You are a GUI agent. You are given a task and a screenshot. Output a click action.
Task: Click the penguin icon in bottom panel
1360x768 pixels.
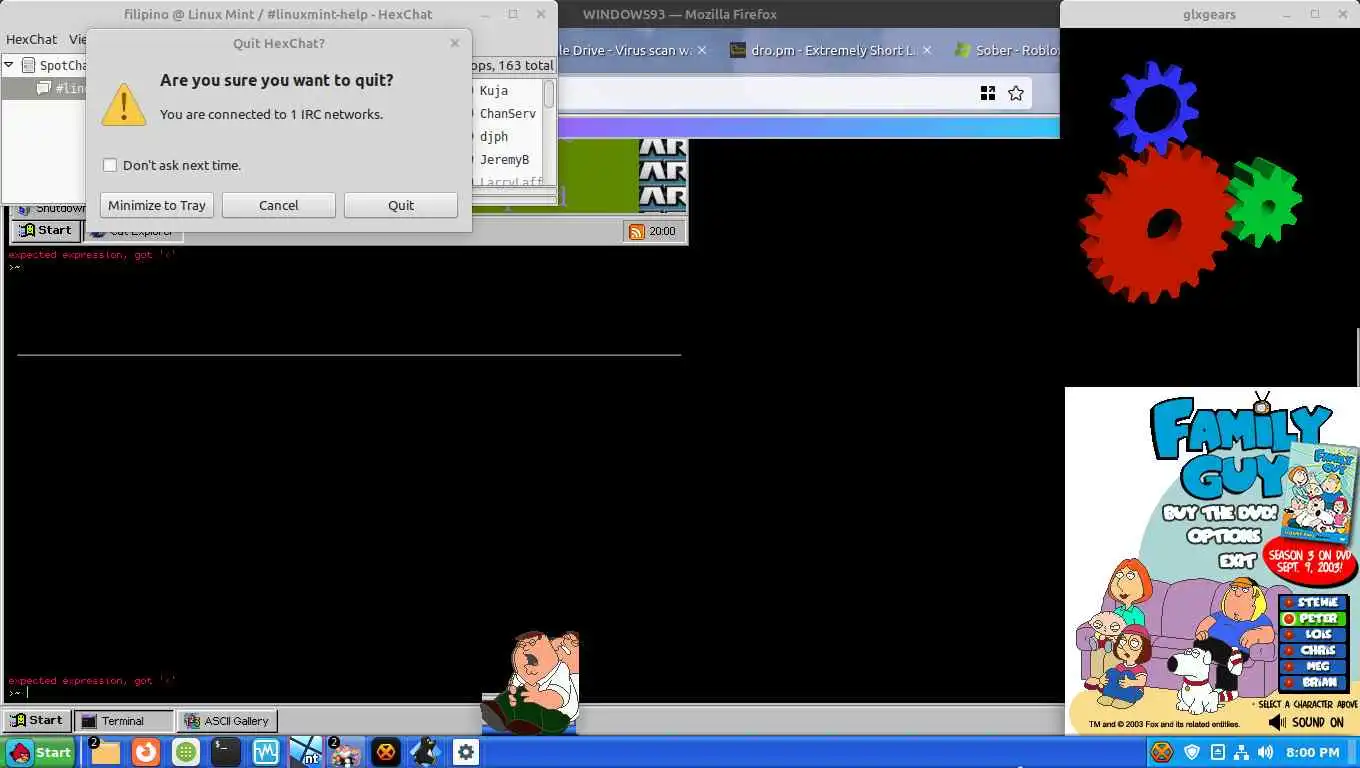pos(426,752)
